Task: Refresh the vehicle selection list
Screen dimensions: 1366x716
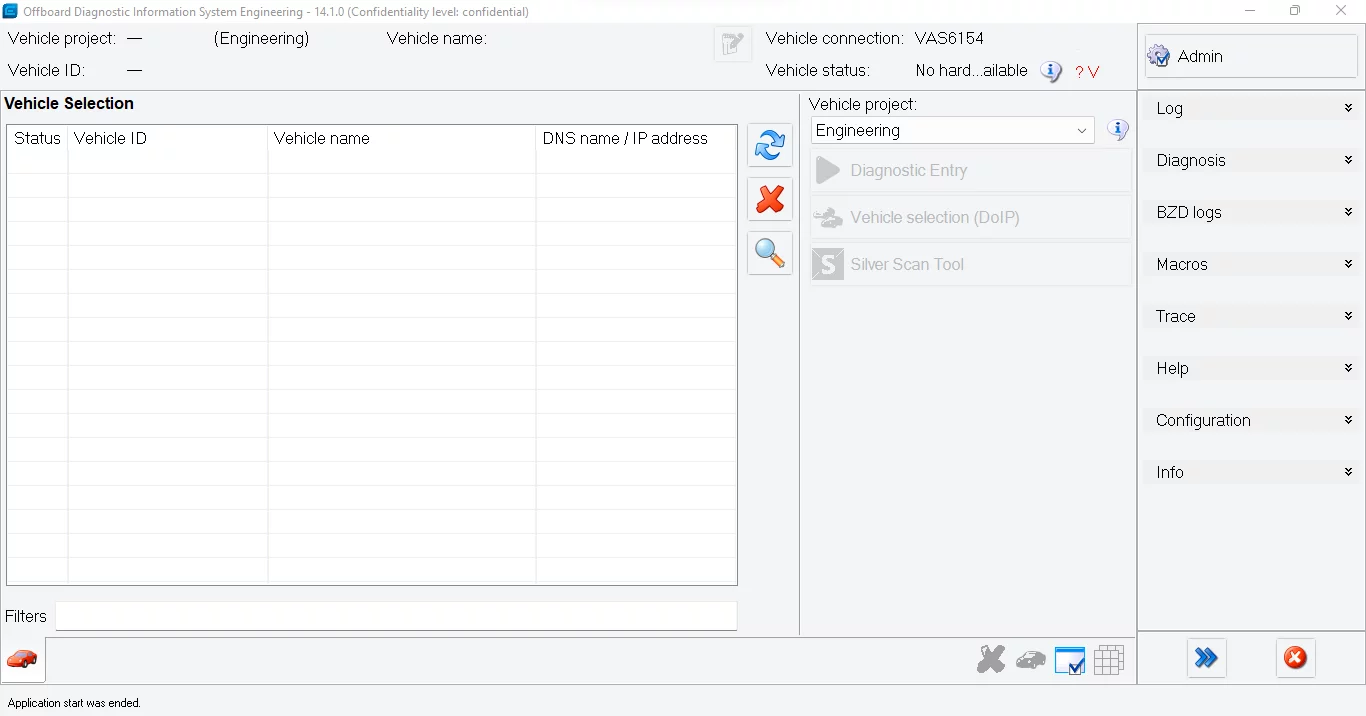Action: [769, 145]
